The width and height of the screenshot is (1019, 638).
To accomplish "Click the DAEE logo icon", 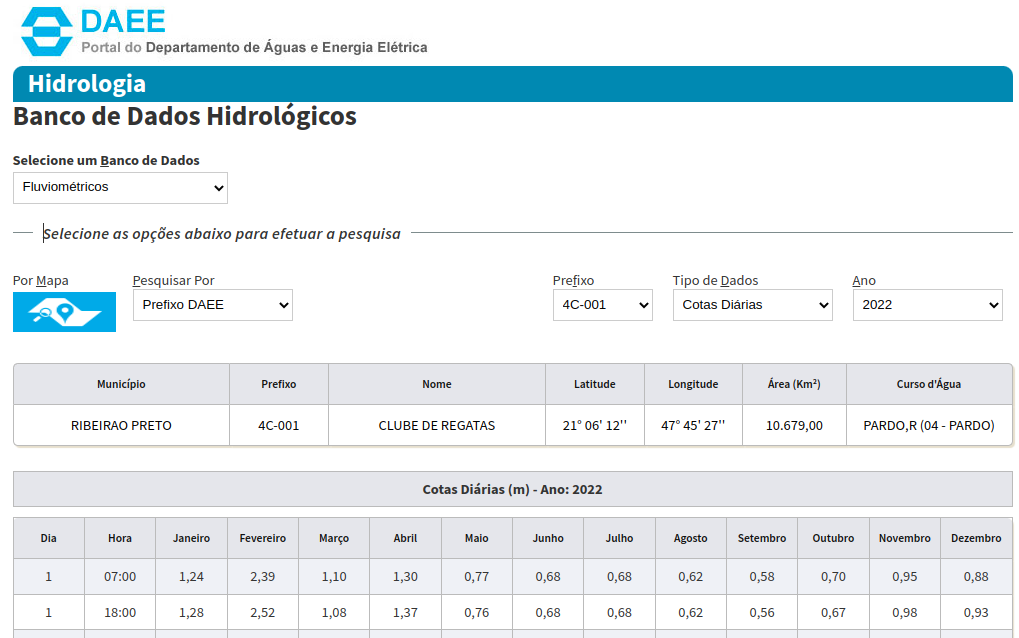I will coord(46,32).
